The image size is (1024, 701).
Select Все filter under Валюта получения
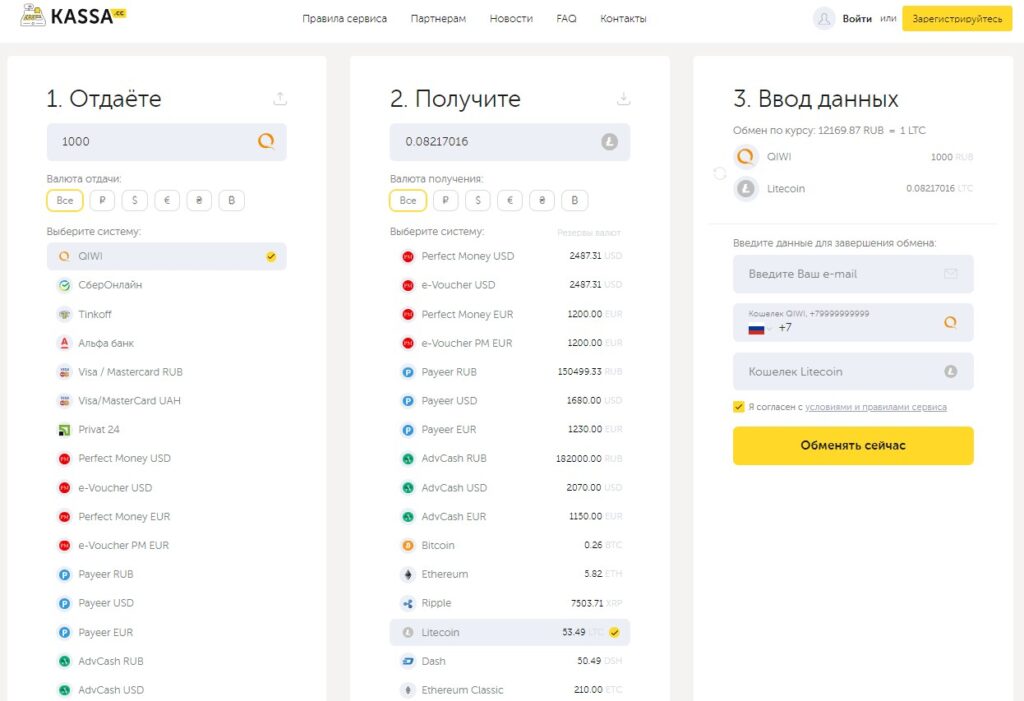(x=408, y=201)
